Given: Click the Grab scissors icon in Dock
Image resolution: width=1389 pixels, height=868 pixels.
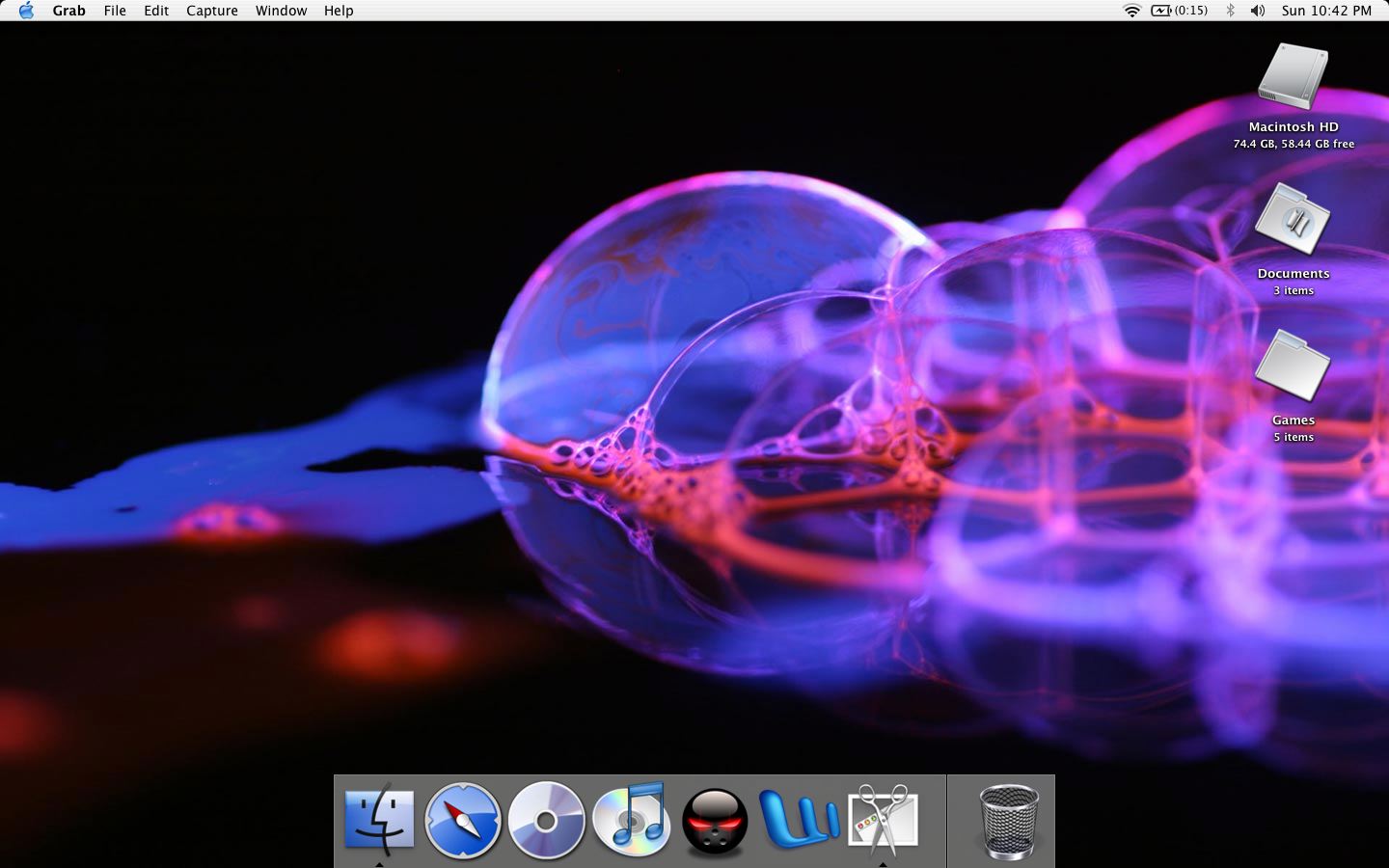Looking at the screenshot, I should tap(883, 820).
